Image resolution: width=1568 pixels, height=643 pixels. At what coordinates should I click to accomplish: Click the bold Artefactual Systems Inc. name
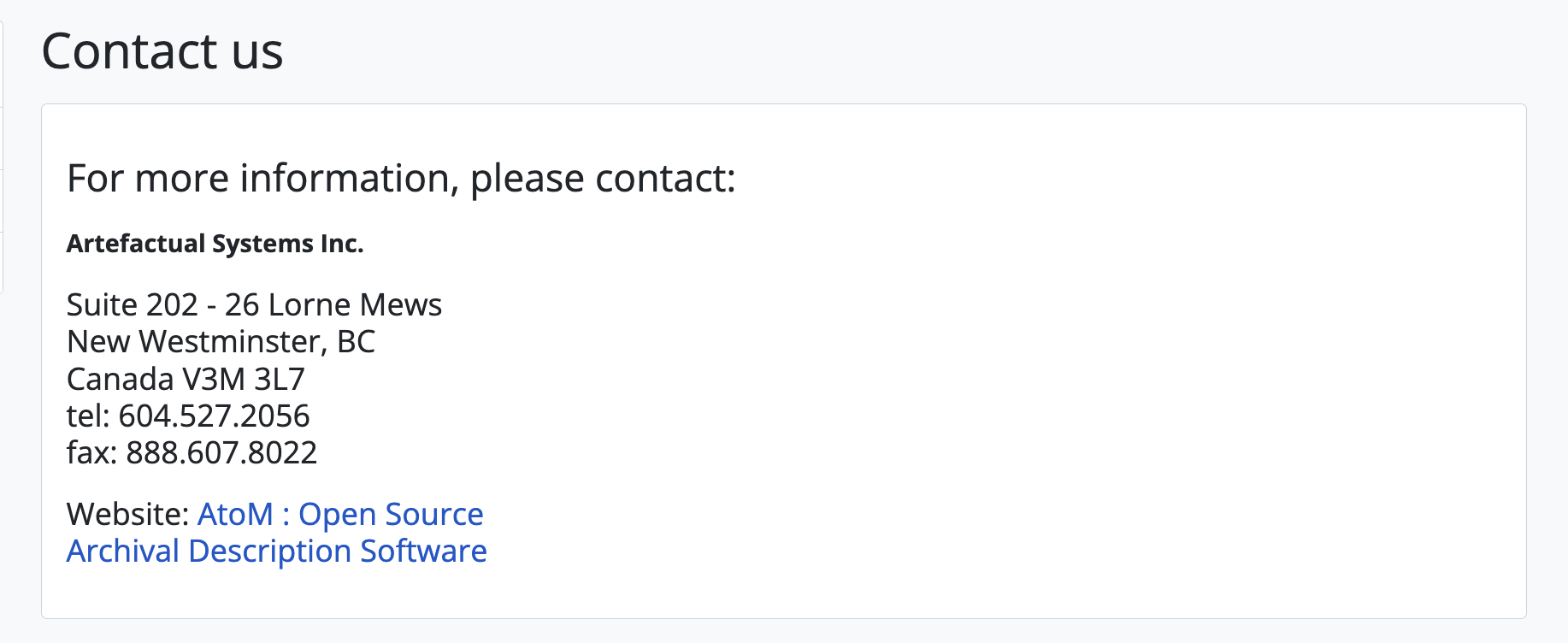click(x=215, y=244)
